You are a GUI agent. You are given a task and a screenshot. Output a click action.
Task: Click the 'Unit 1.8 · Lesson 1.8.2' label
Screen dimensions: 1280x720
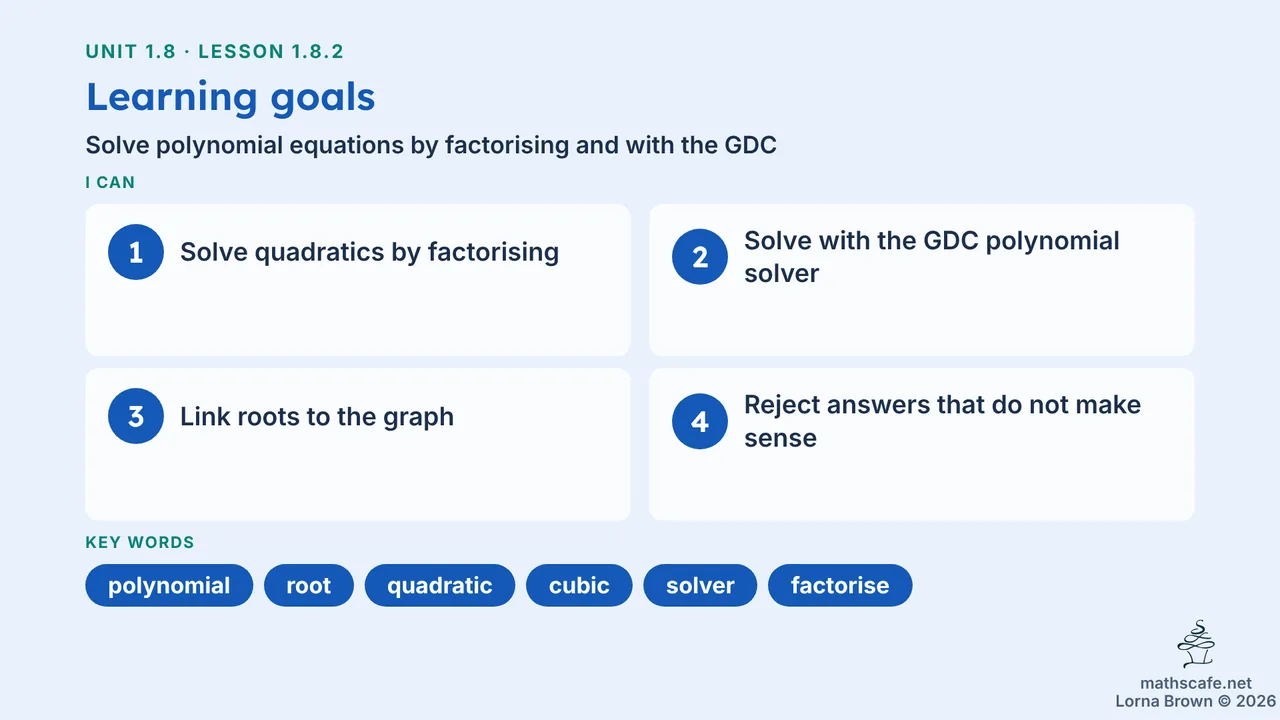(x=215, y=51)
